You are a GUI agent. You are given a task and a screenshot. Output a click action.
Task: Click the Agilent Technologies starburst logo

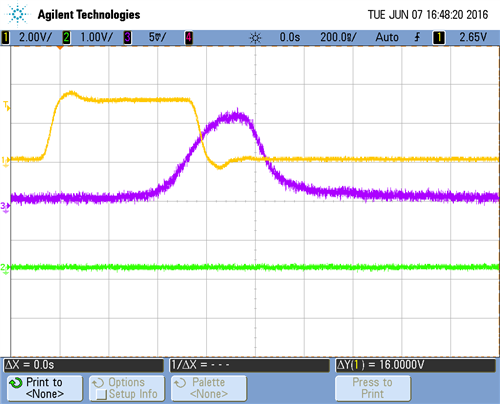17,14
